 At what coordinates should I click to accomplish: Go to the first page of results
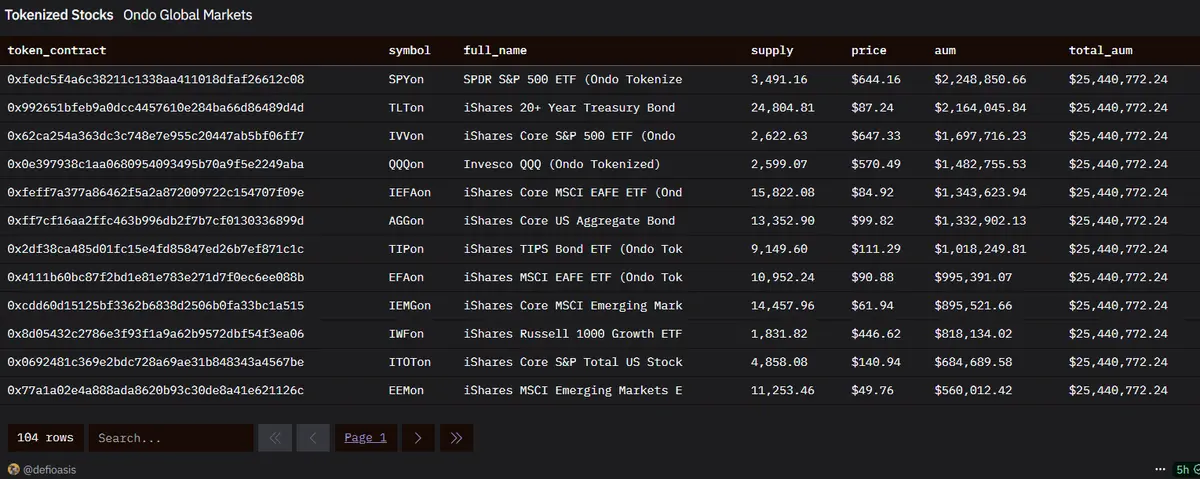pyautogui.click(x=275, y=437)
